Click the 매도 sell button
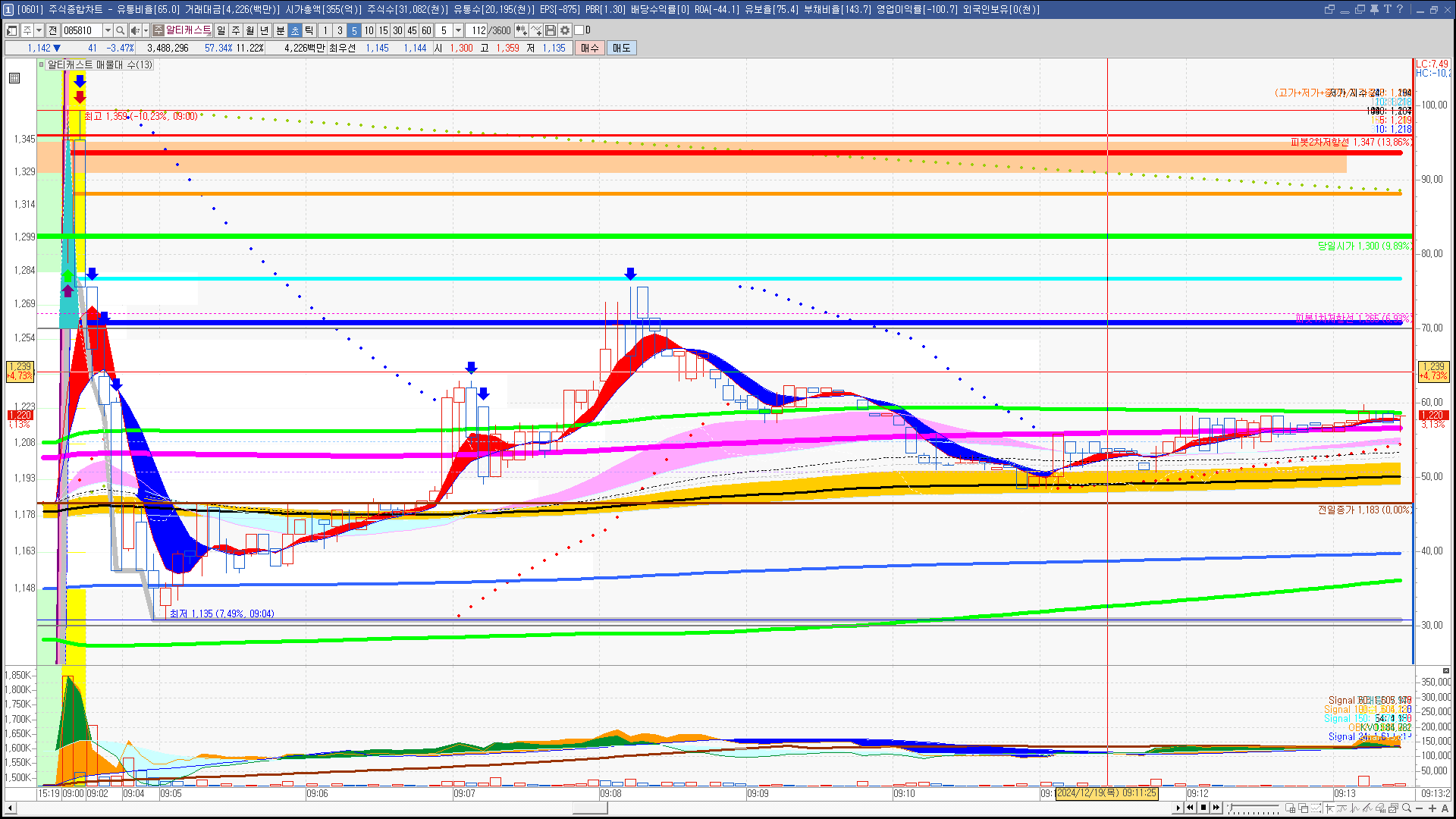1456x819 pixels. coord(621,48)
